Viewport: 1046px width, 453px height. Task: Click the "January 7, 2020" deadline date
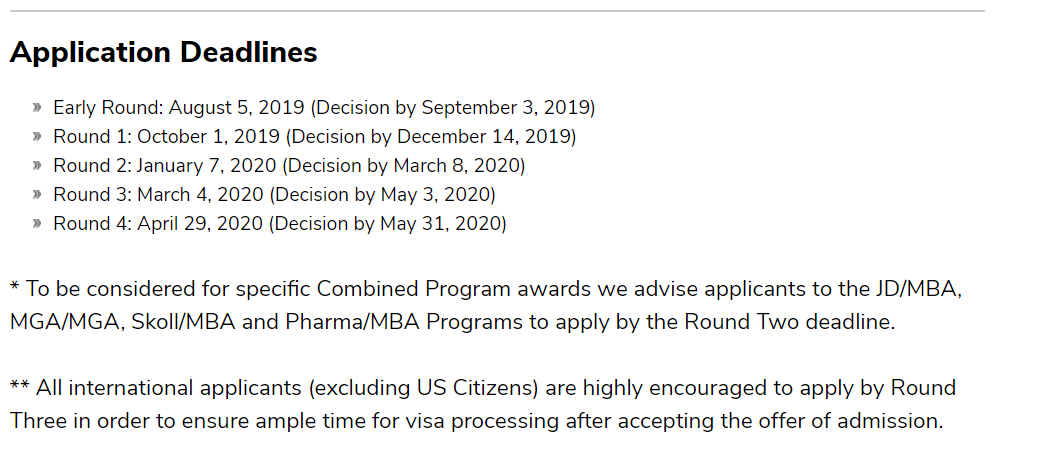(x=208, y=165)
